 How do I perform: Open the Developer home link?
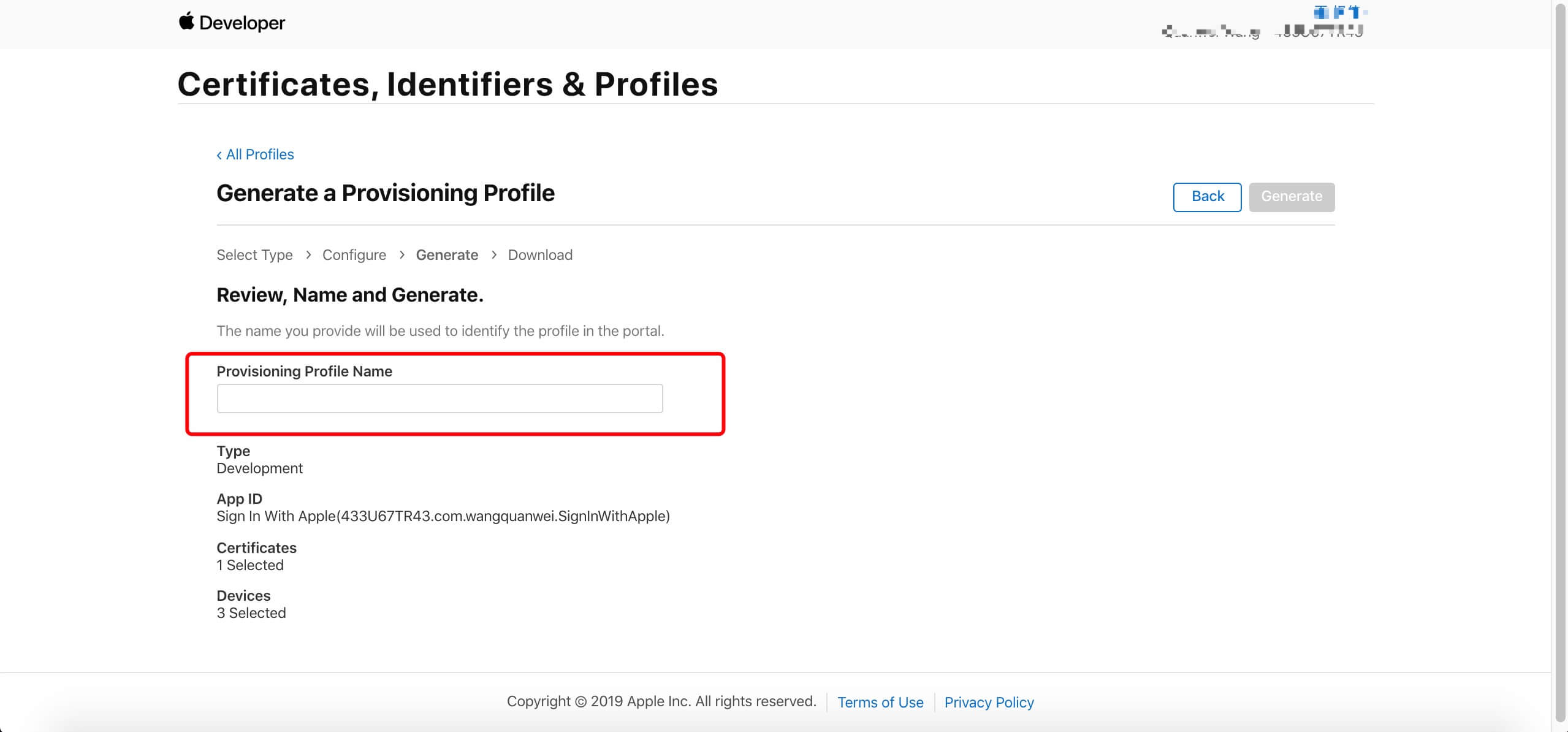coord(232,23)
